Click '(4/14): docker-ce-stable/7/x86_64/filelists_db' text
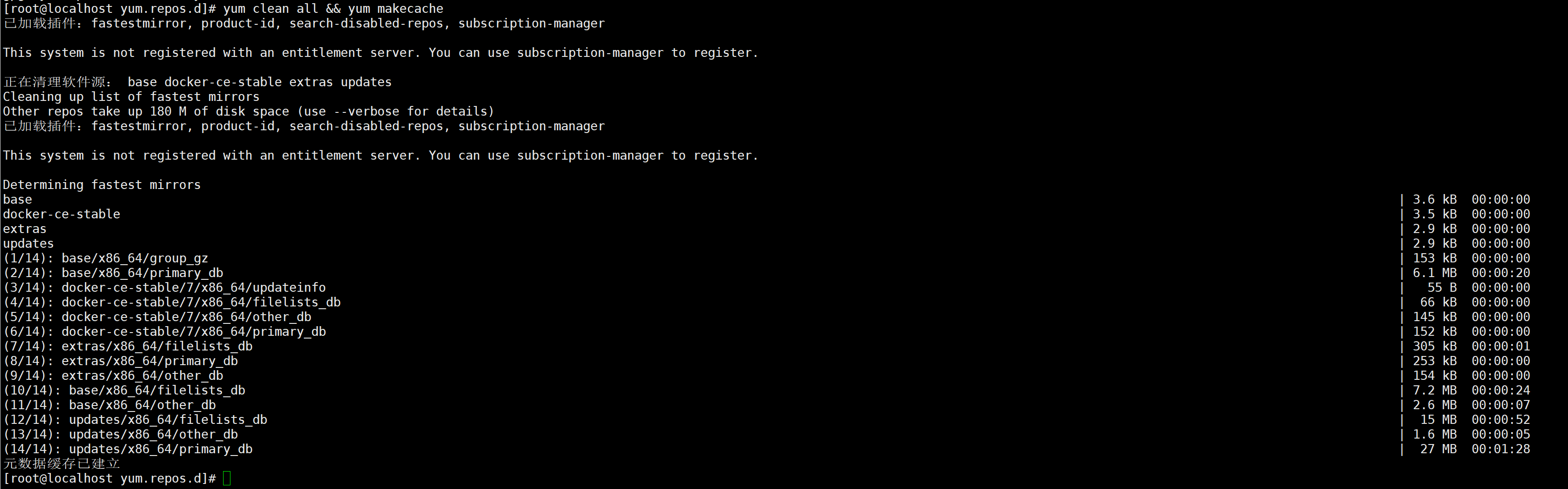The image size is (1568, 489). pos(172,302)
